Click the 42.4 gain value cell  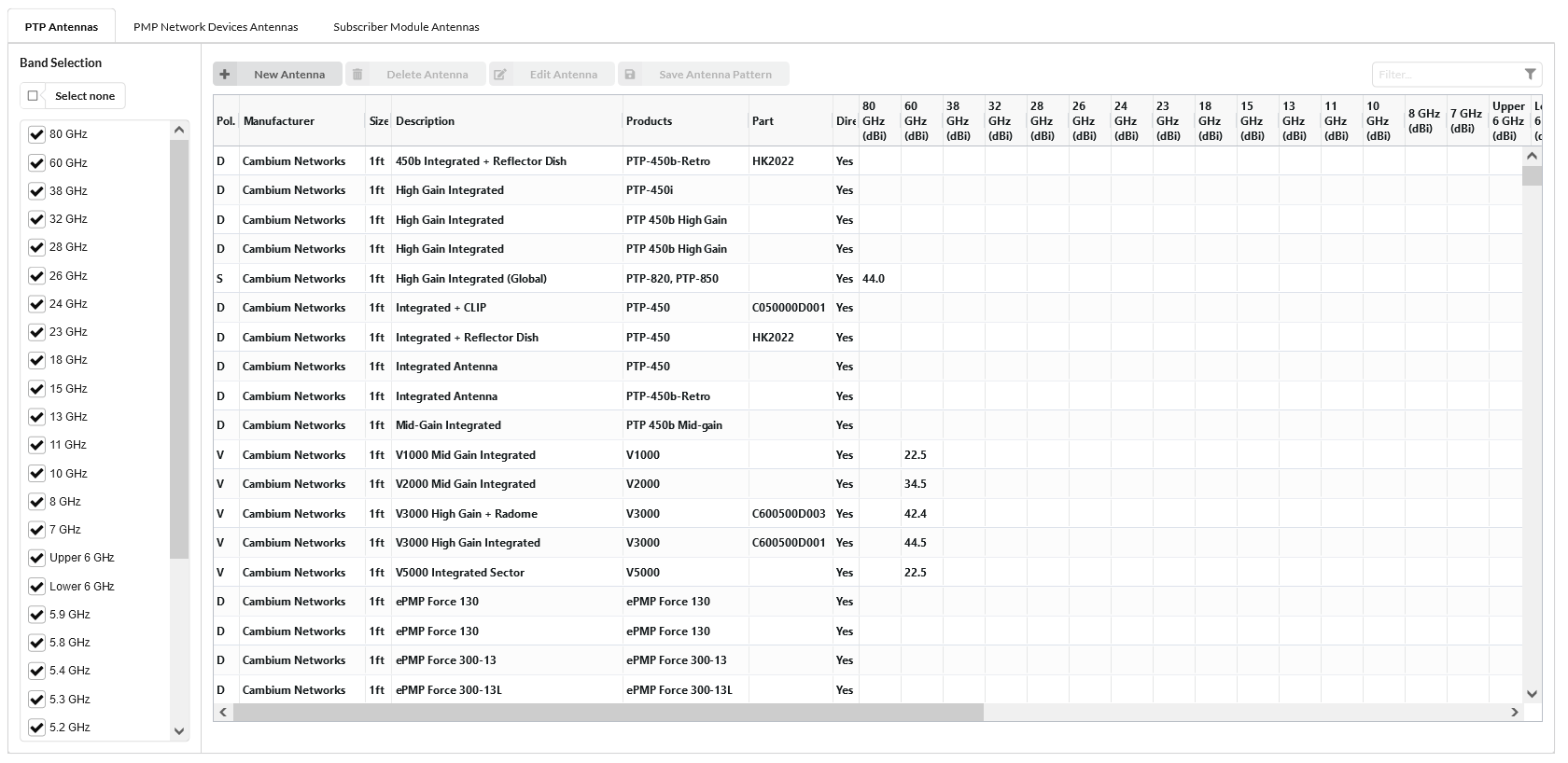click(921, 514)
